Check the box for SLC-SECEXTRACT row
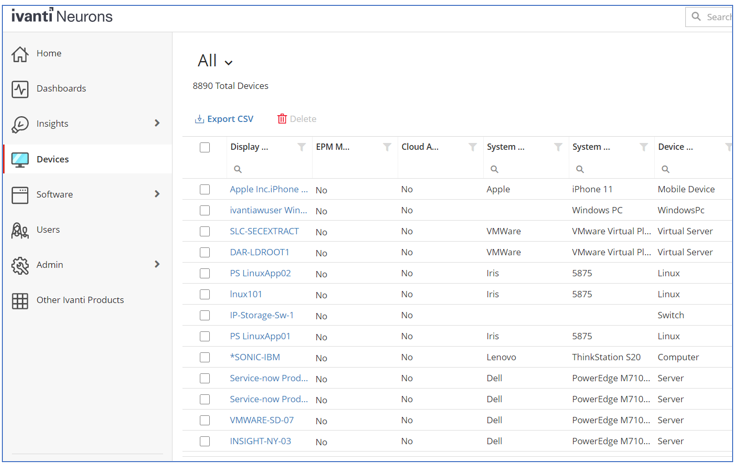 [205, 232]
